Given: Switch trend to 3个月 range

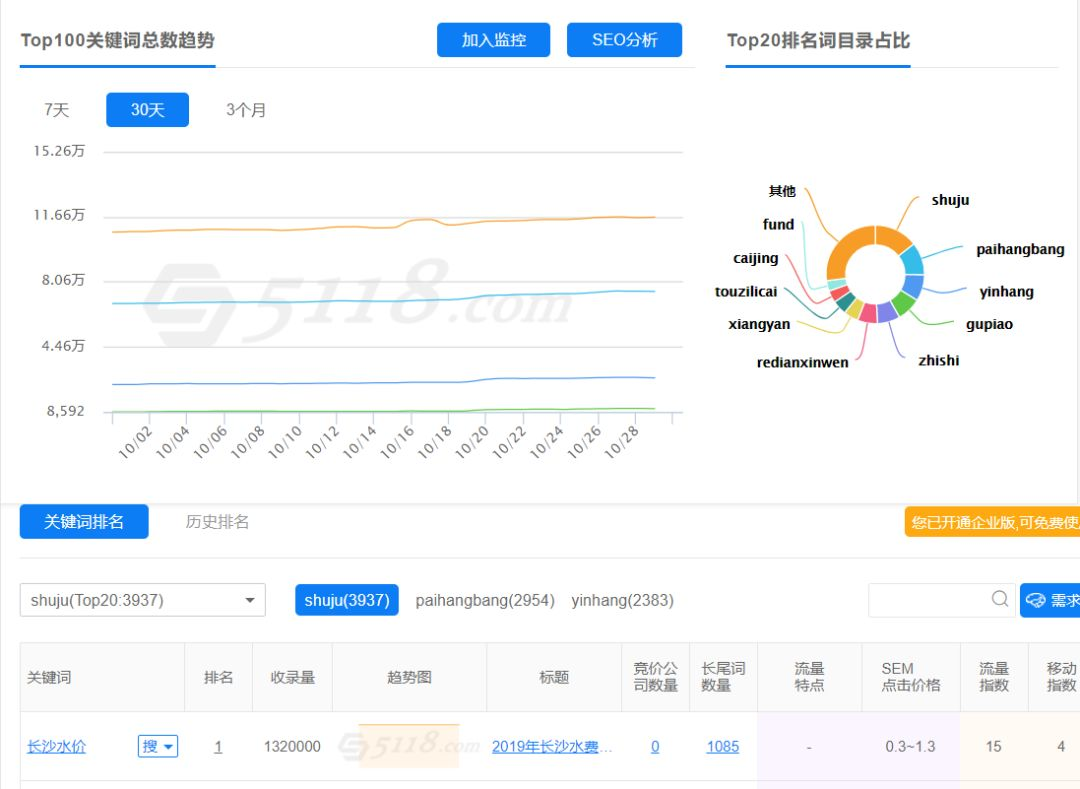Looking at the screenshot, I should pyautogui.click(x=246, y=110).
